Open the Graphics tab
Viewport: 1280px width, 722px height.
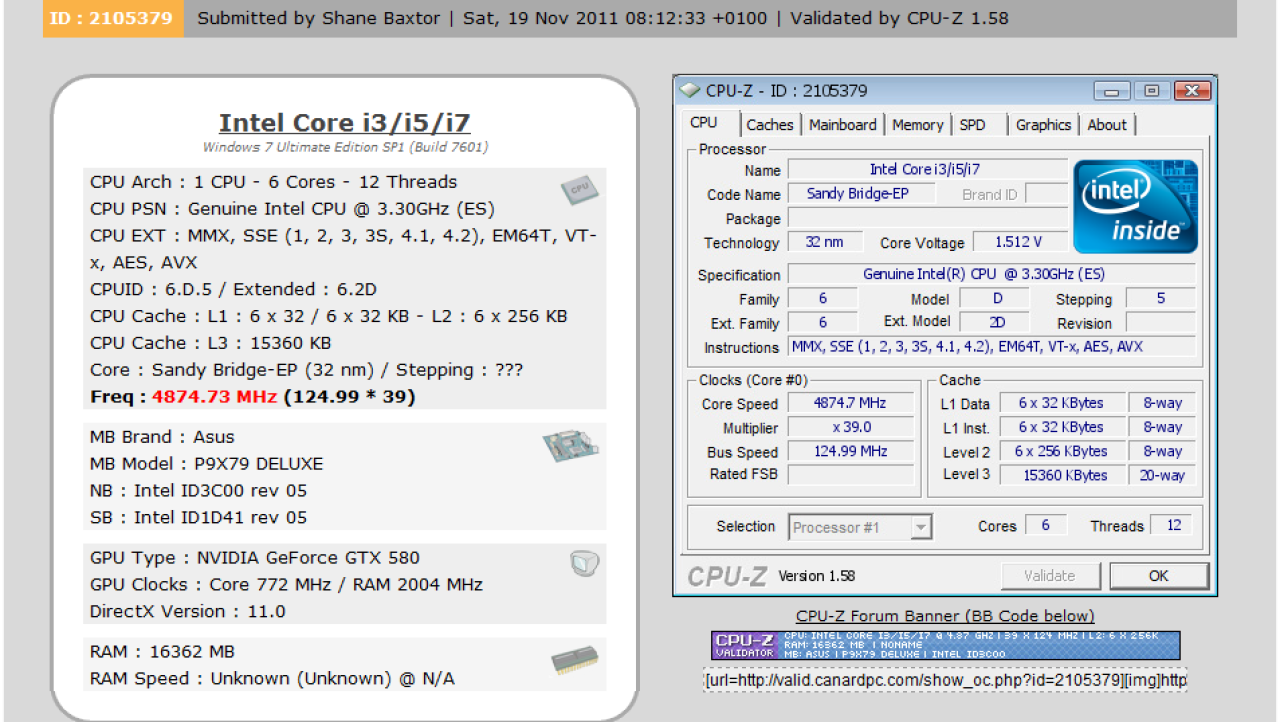pos(1043,125)
